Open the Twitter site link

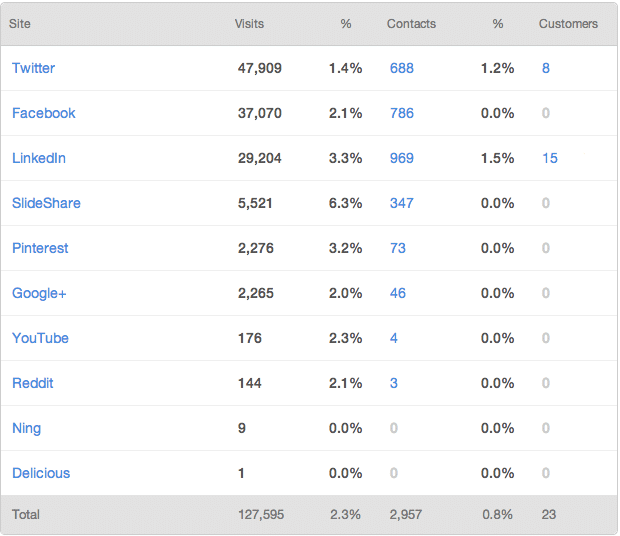[33, 68]
